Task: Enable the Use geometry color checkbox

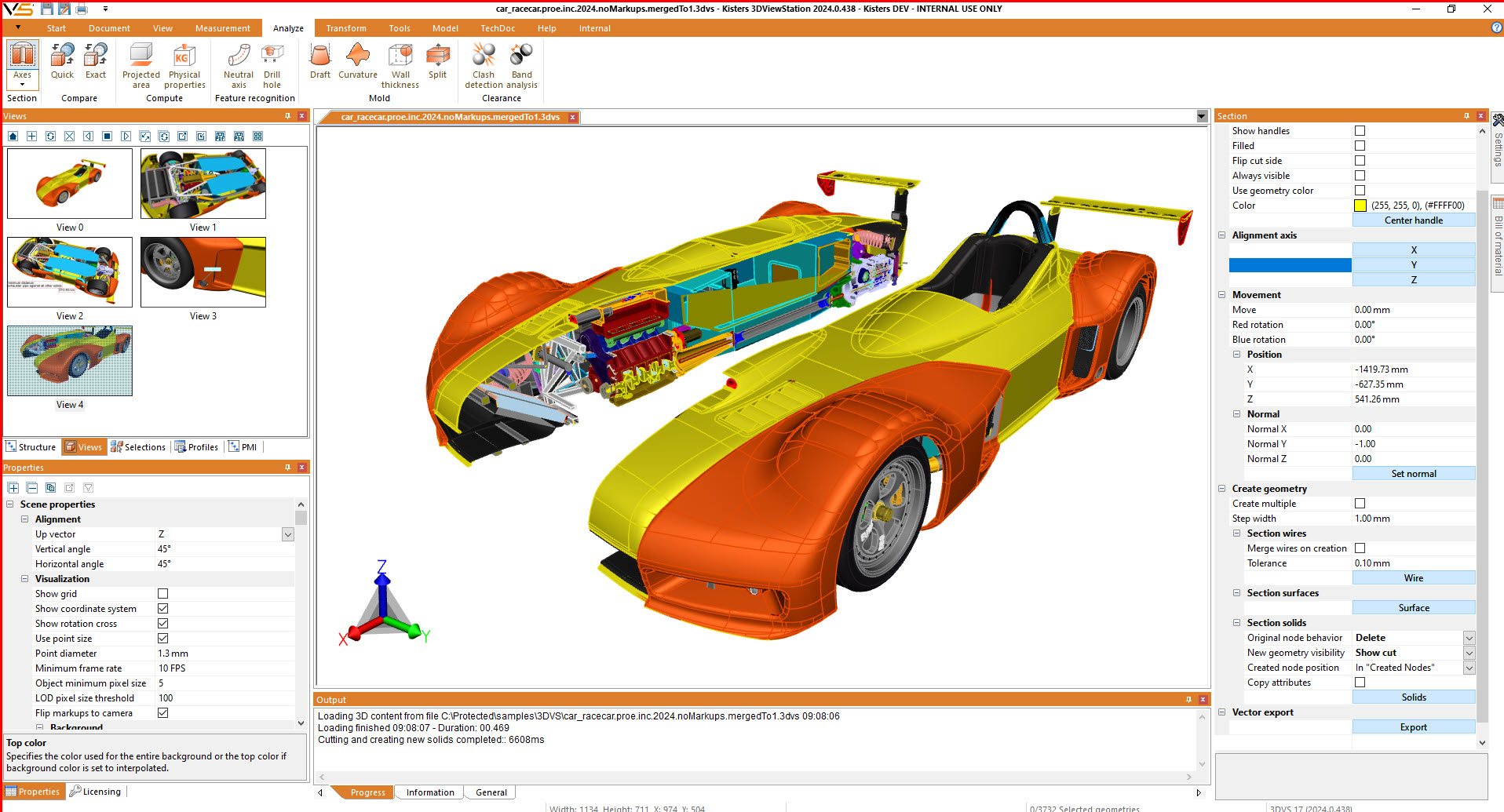Action: (x=1360, y=191)
